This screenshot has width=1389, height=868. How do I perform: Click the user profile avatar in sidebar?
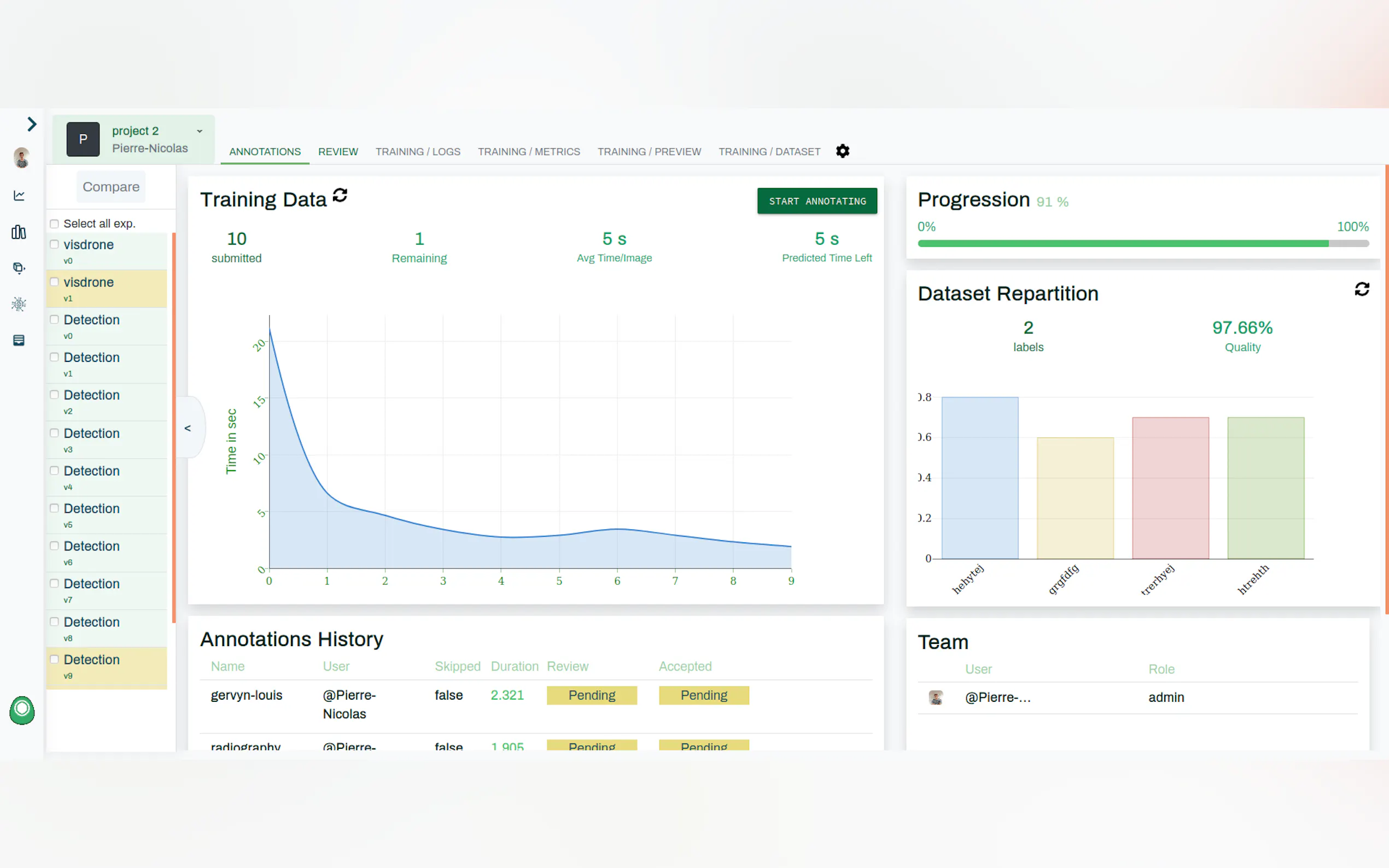22,158
